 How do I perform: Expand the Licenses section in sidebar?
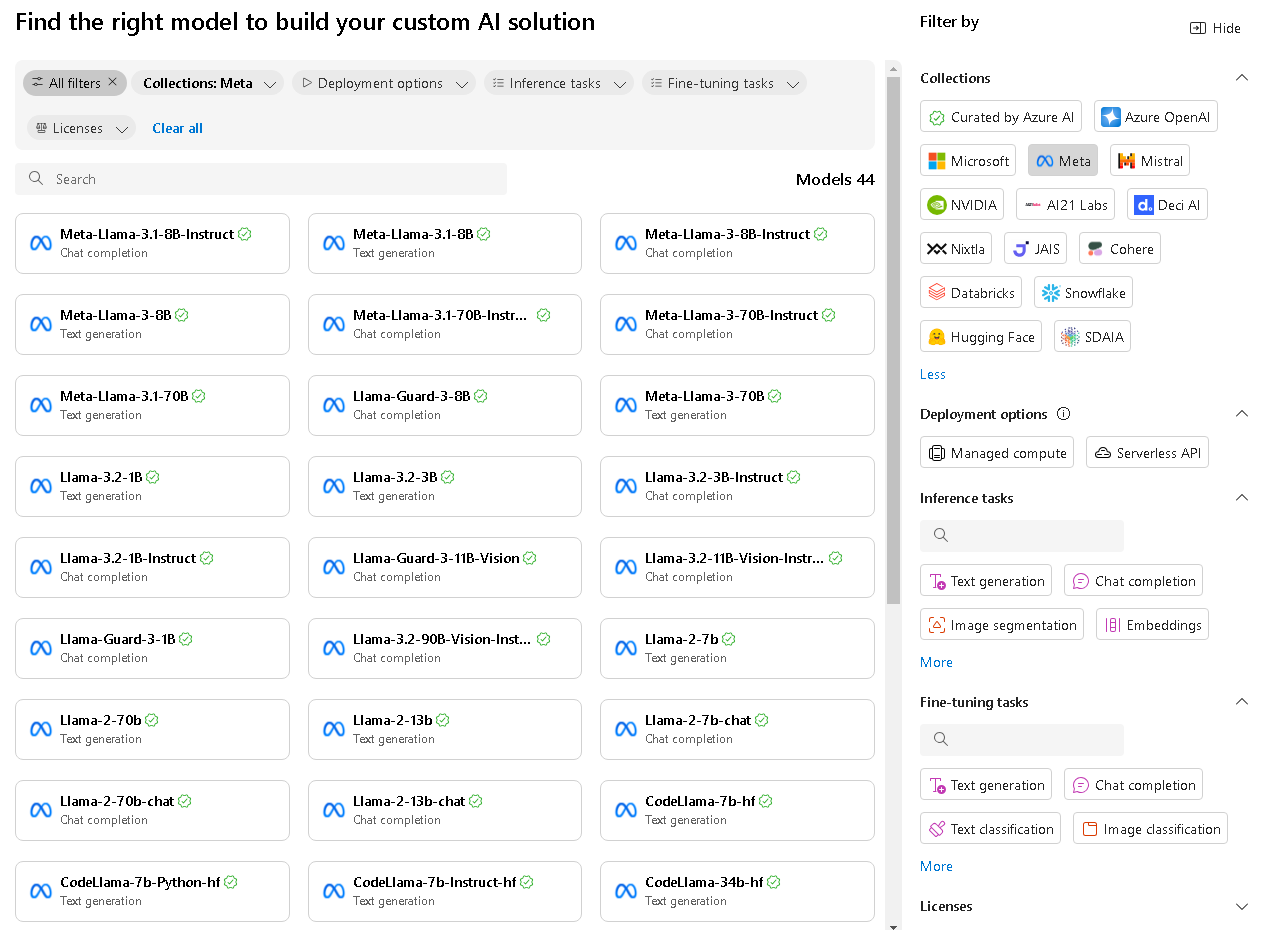(x=1242, y=906)
